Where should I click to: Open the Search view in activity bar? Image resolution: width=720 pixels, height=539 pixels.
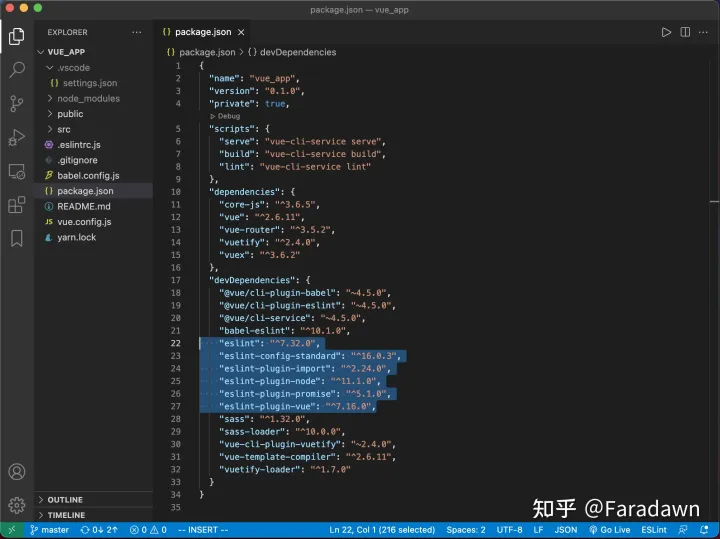coord(17,70)
